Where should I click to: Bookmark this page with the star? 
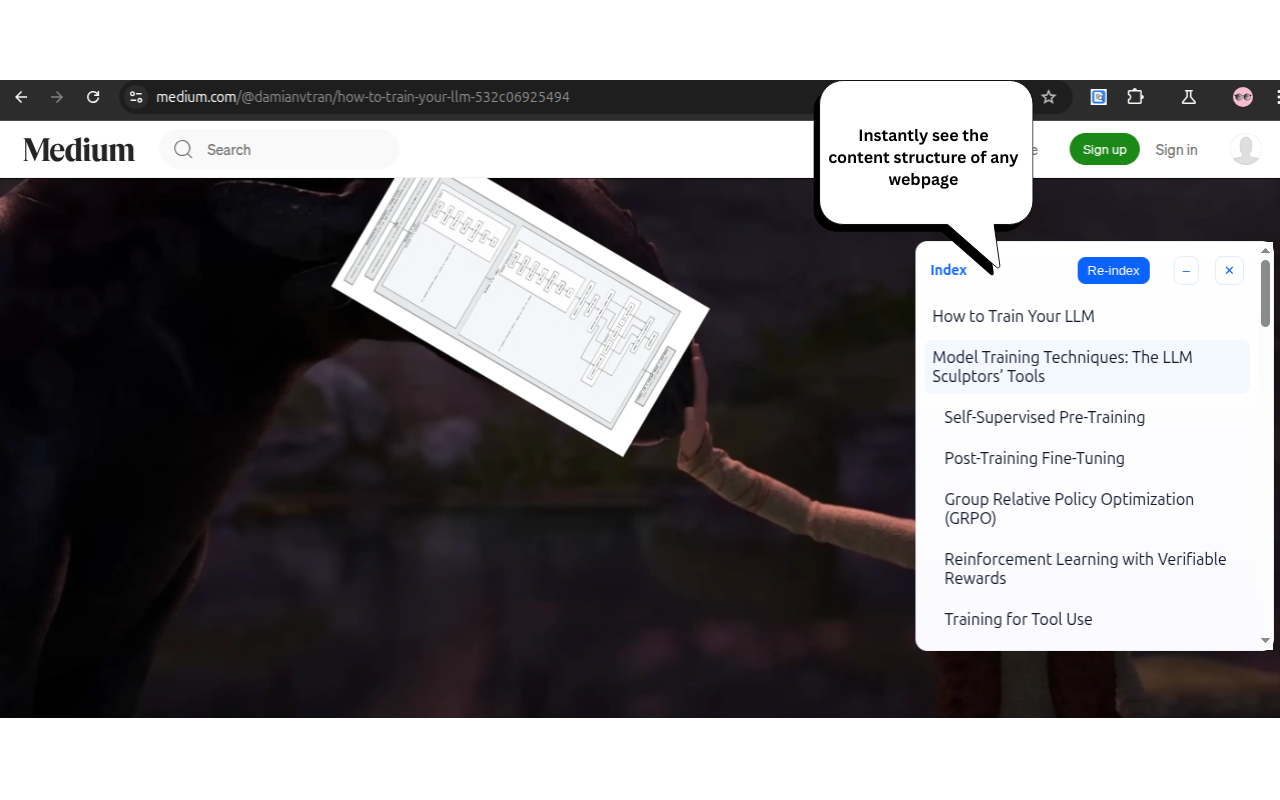tap(1048, 97)
